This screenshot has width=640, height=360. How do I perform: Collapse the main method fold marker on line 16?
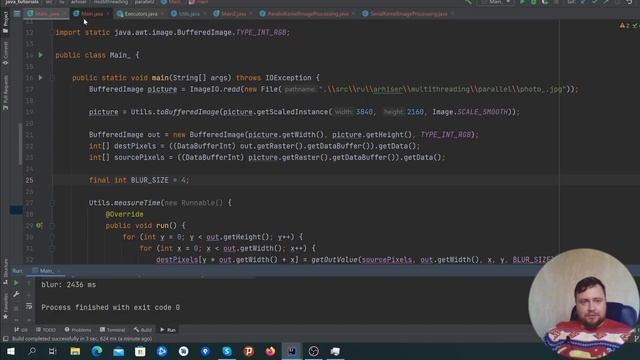(x=53, y=78)
